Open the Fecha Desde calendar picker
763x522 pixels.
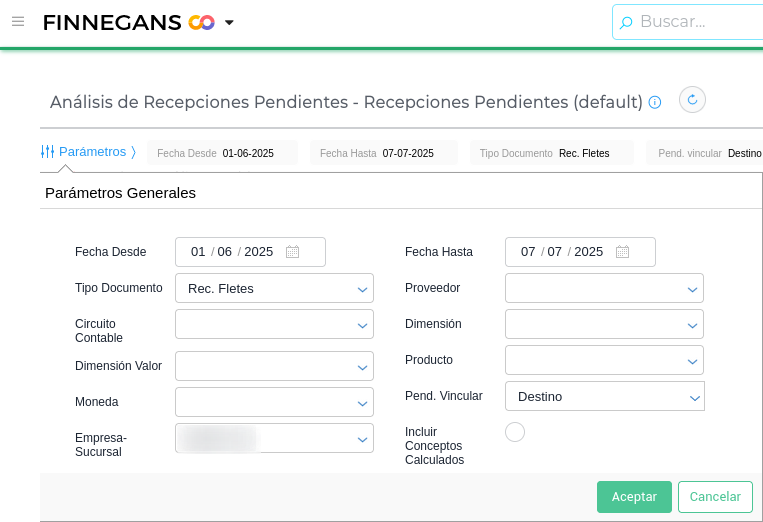(292, 252)
